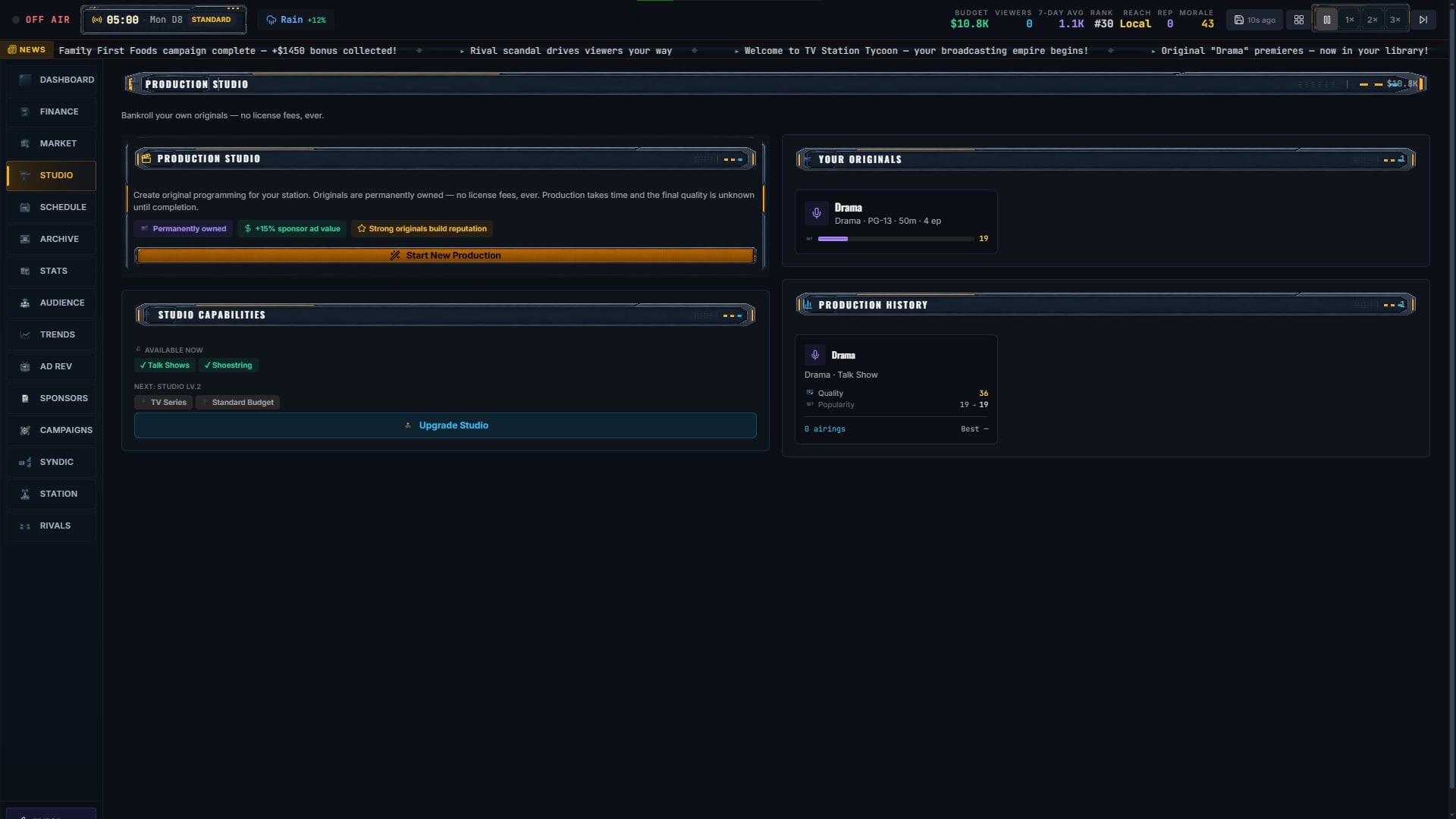Go to the Finance section

point(52,111)
